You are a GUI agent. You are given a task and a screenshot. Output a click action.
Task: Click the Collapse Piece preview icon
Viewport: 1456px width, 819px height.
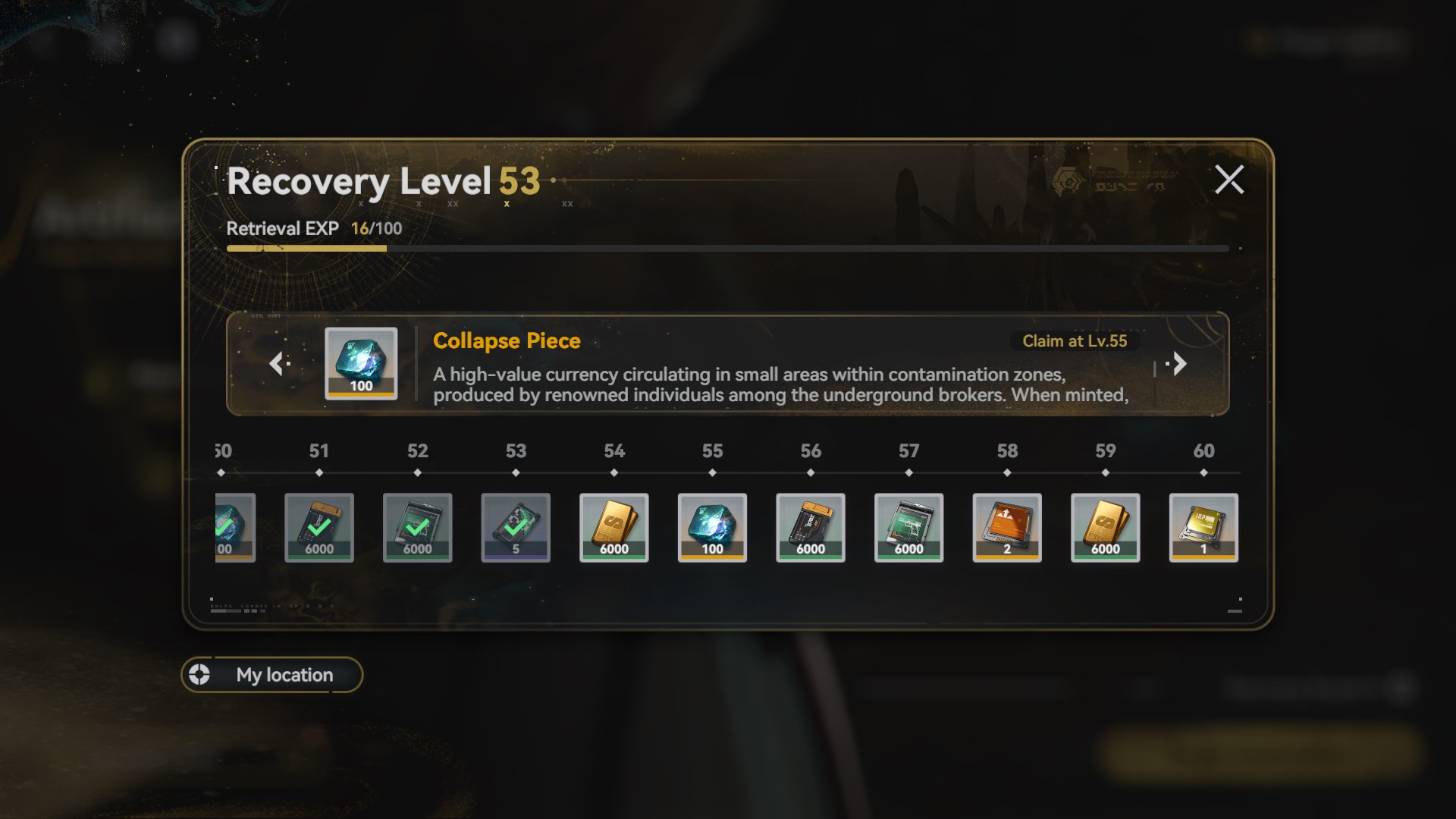tap(361, 363)
